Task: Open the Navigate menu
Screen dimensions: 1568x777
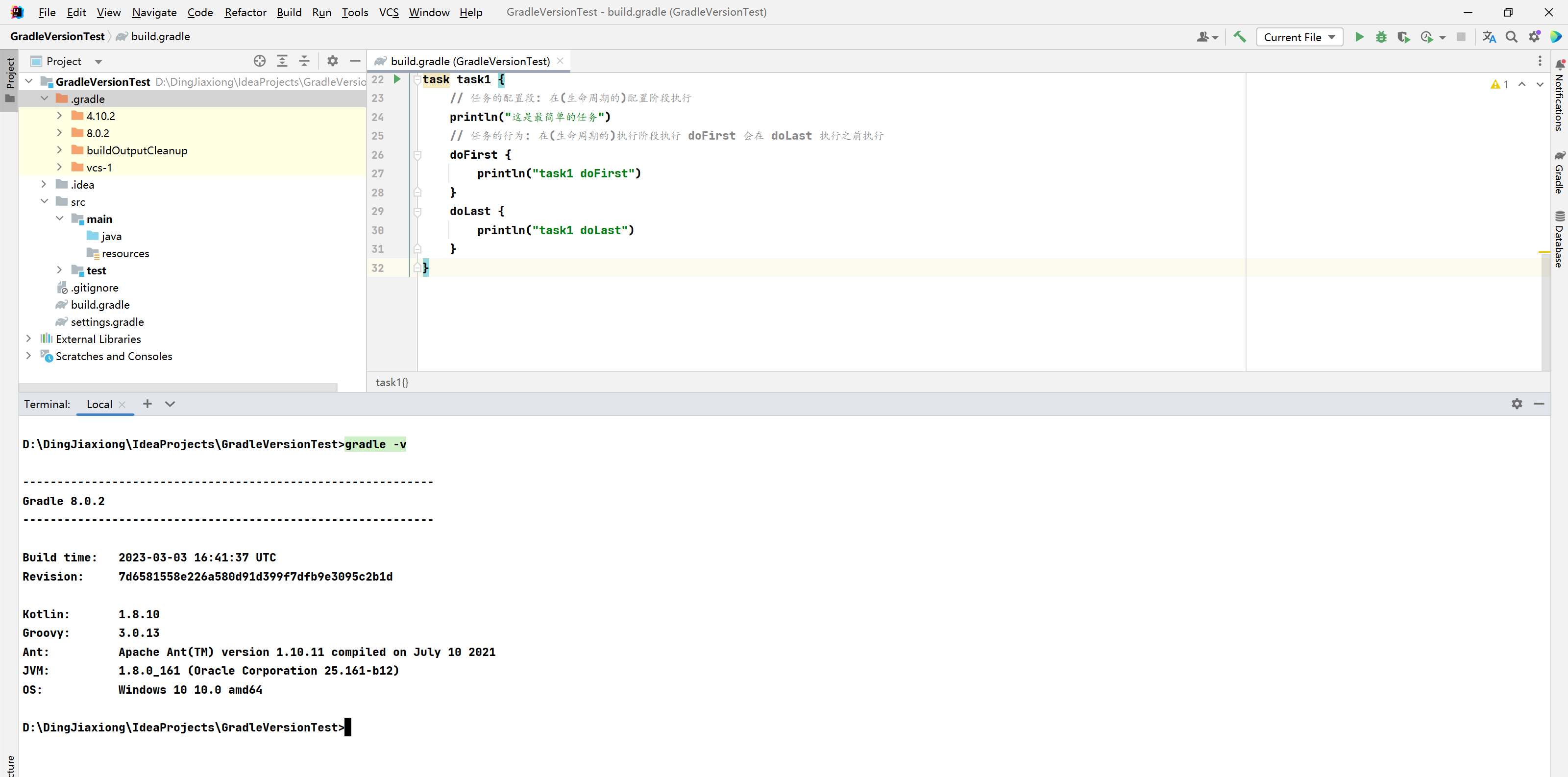Action: point(154,12)
